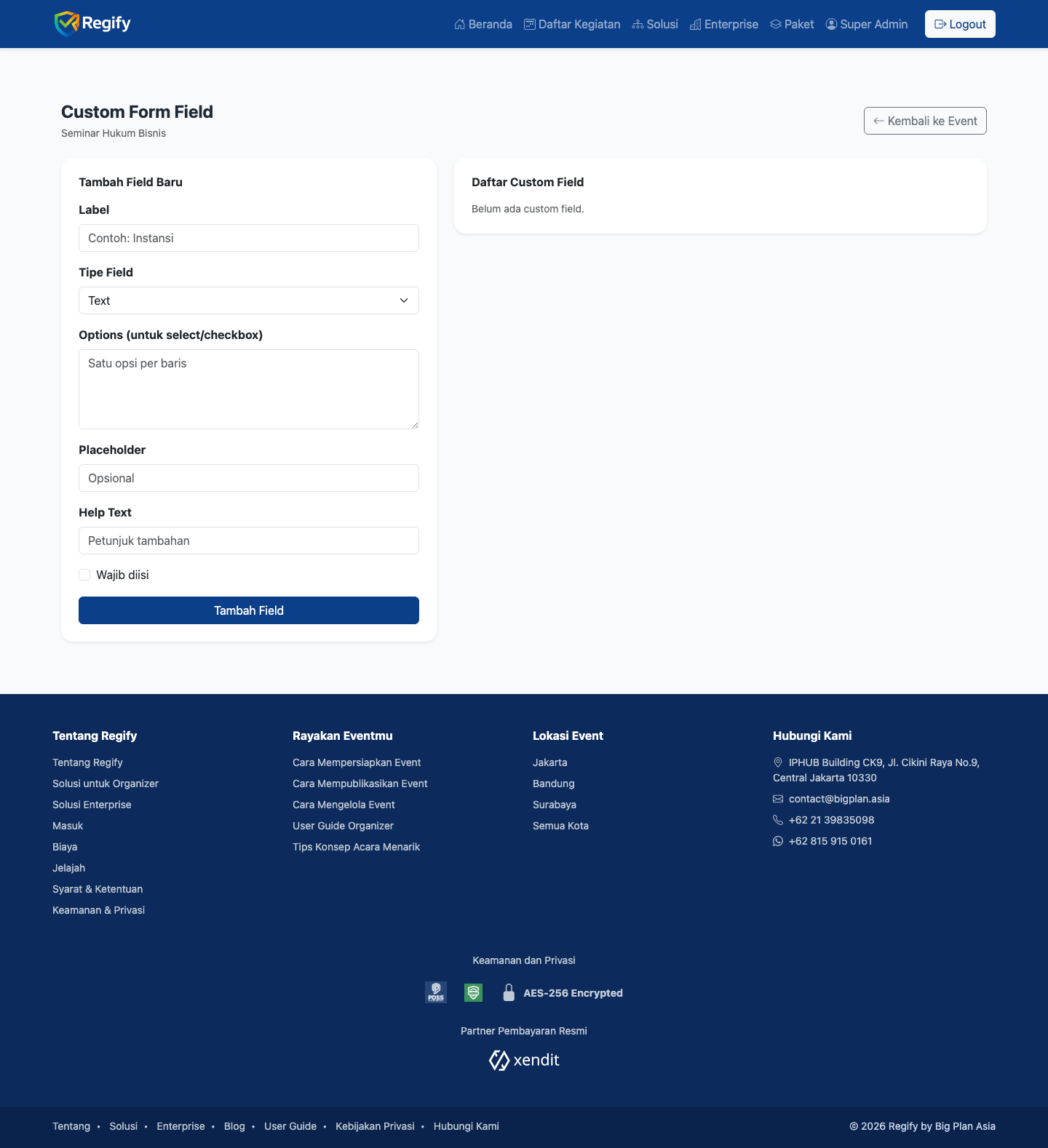Click contact@bigplan.asia email link
Screen dimensions: 1048x1148
[839, 799]
